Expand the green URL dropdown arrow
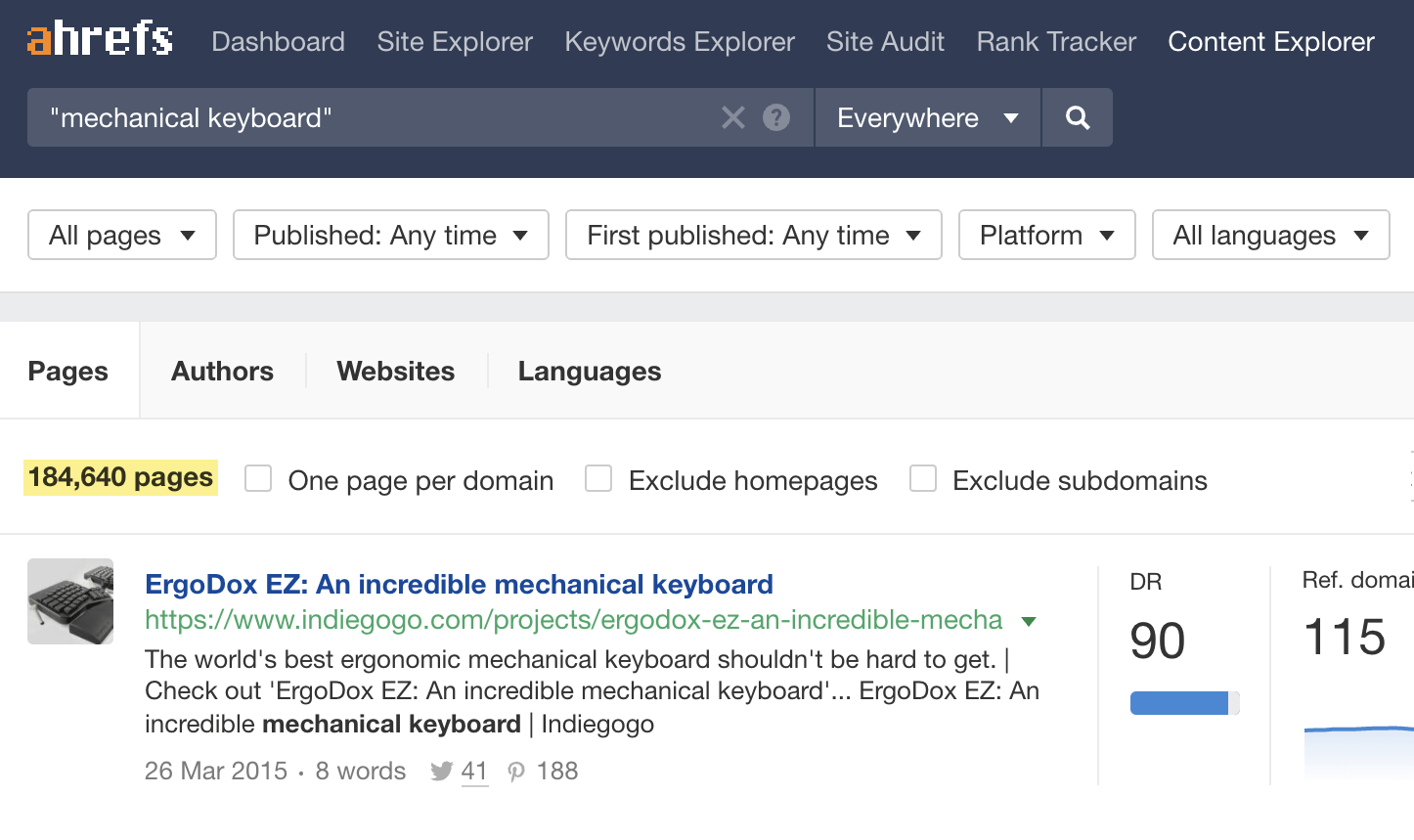This screenshot has height=840, width=1414. click(x=1028, y=621)
